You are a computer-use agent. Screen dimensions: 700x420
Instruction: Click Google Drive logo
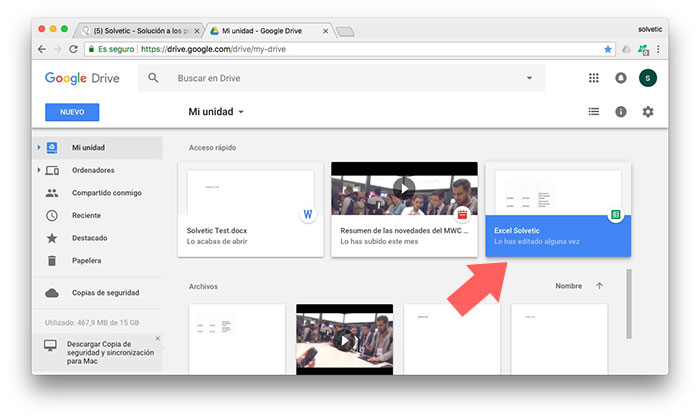click(82, 78)
